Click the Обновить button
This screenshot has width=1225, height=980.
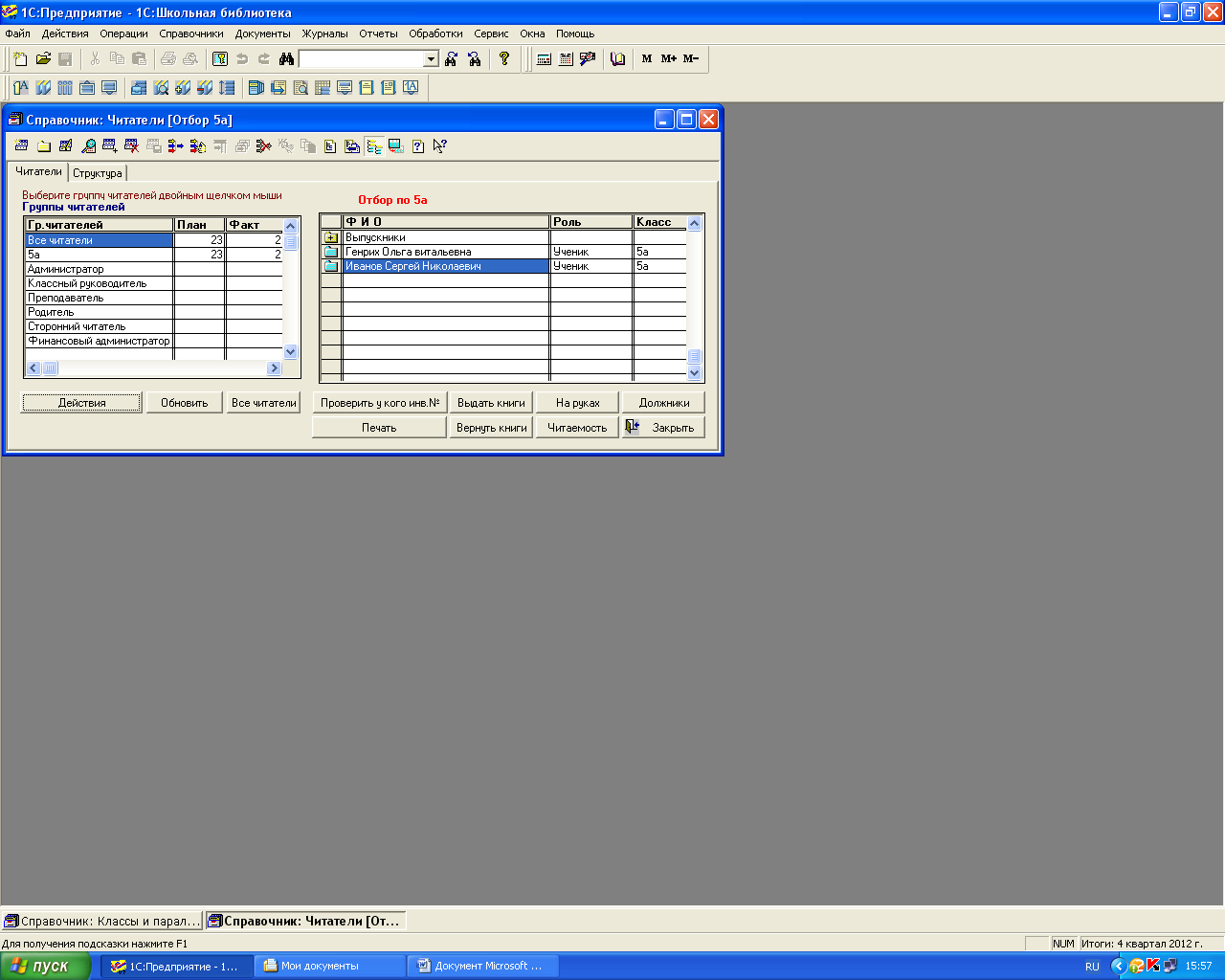click(184, 403)
